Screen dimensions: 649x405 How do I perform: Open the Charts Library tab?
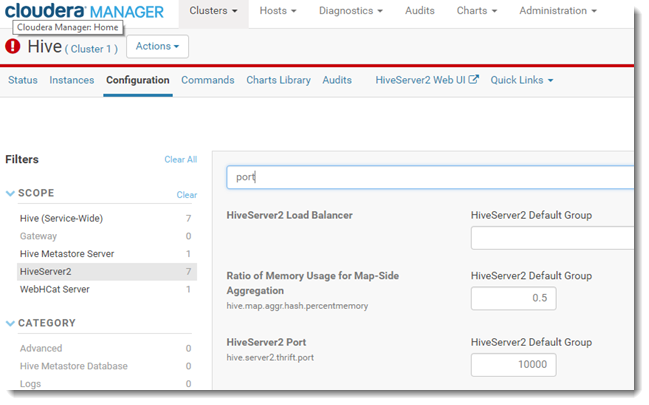coord(278,80)
